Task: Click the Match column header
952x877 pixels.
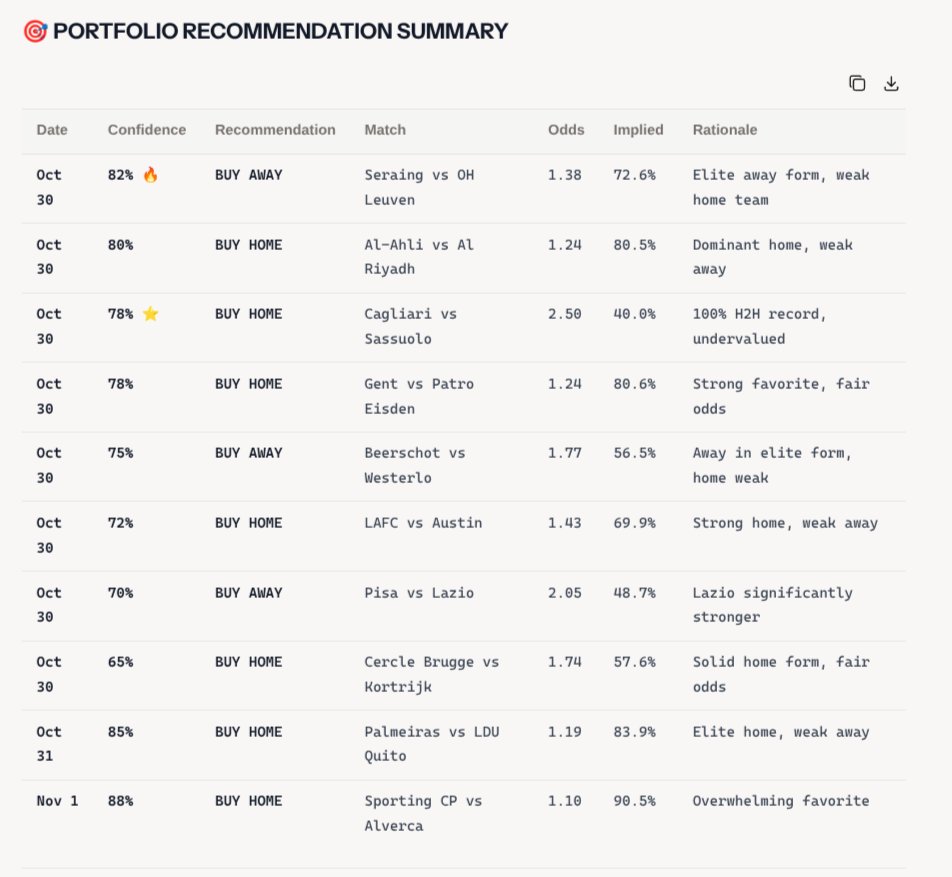Action: coord(385,130)
